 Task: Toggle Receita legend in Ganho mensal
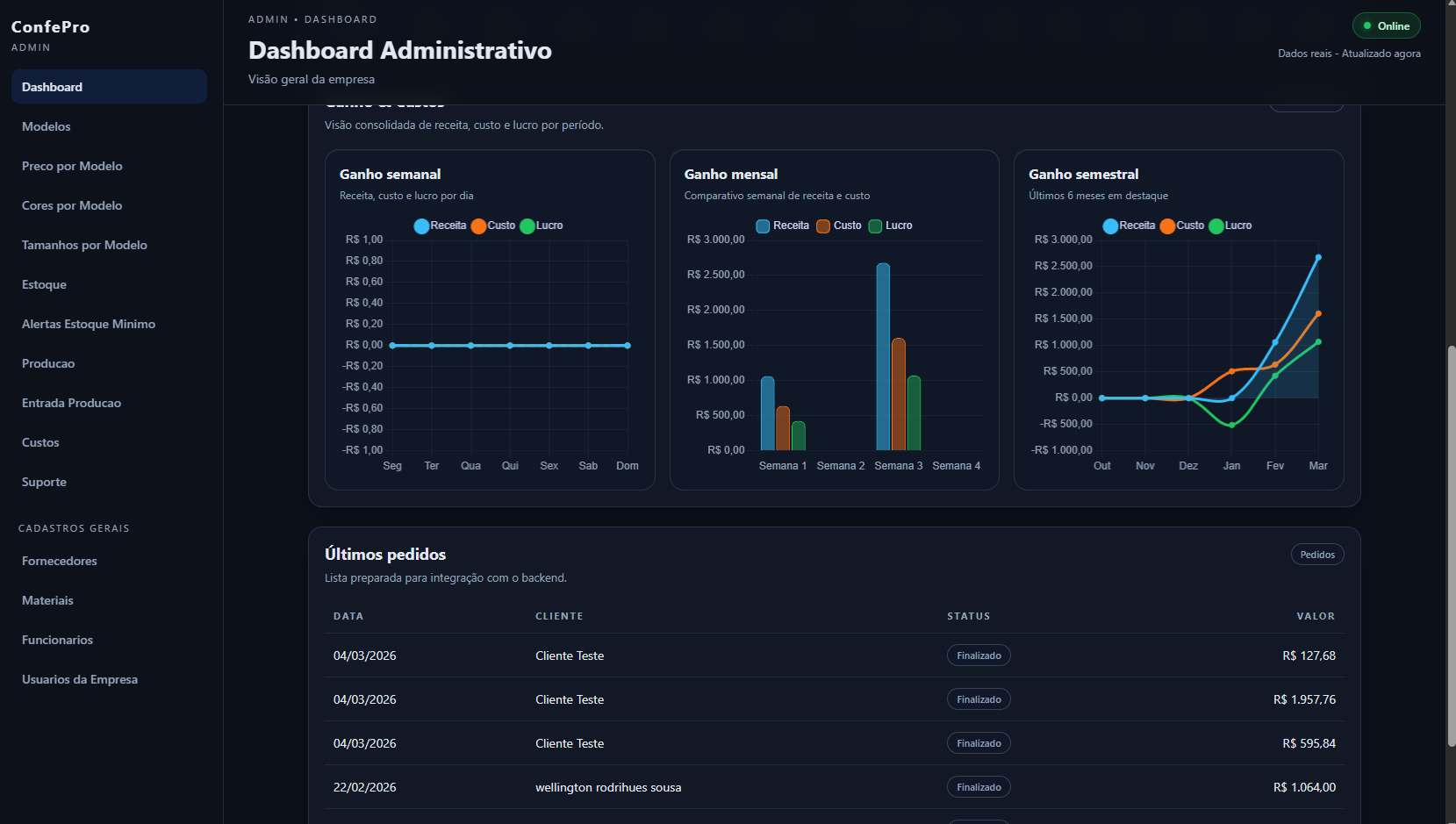point(783,226)
